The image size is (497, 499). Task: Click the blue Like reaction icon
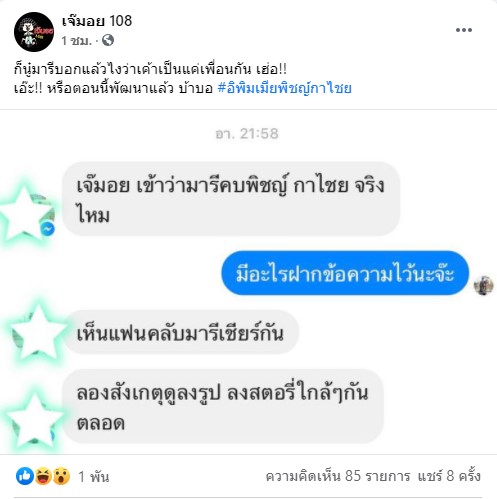click(25, 476)
